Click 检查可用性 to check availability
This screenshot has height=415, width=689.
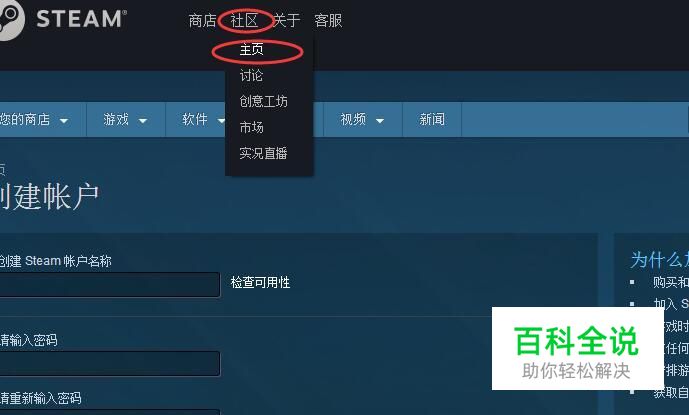(x=260, y=282)
